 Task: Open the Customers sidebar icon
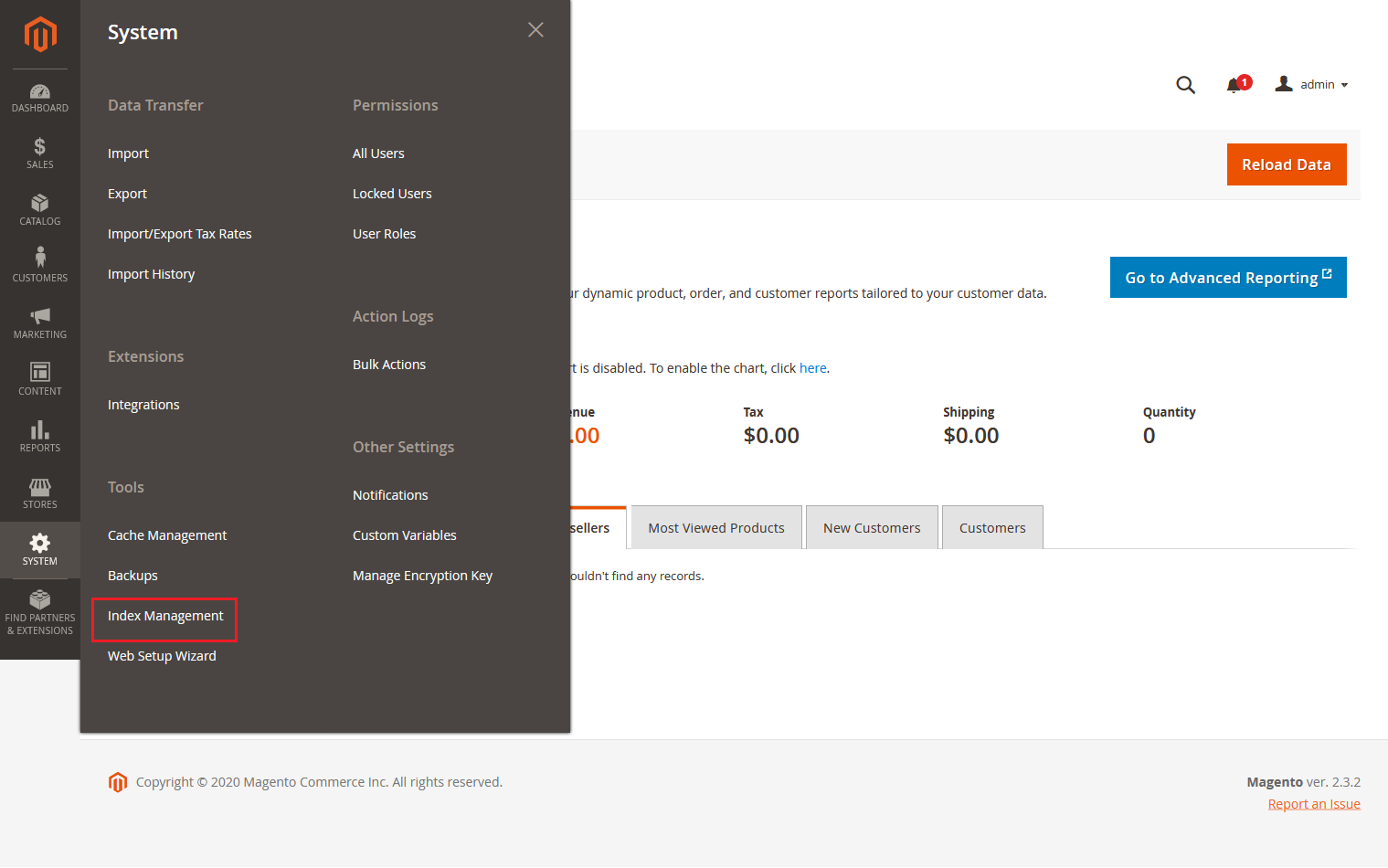(39, 265)
